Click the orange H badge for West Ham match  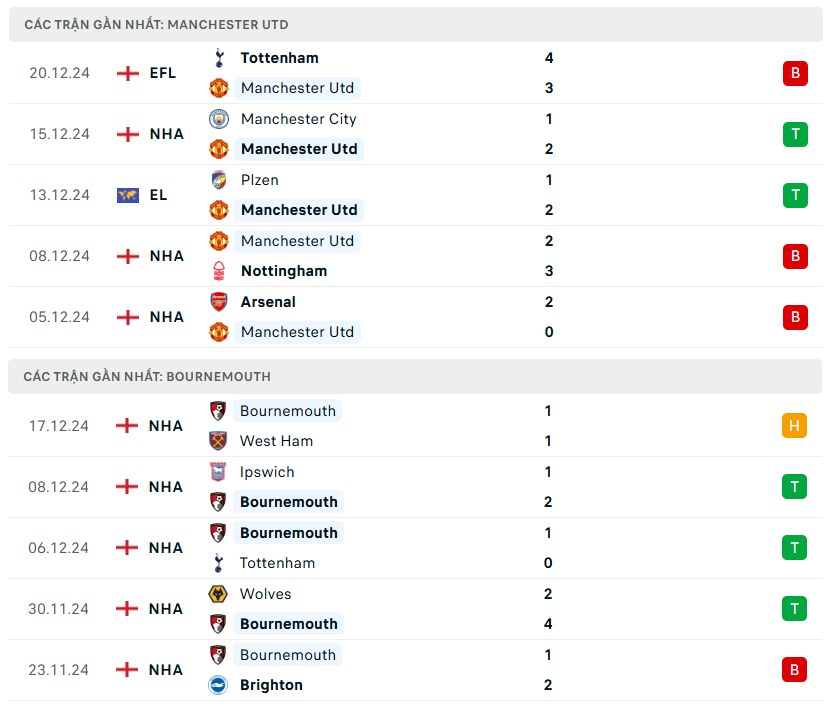(x=794, y=426)
